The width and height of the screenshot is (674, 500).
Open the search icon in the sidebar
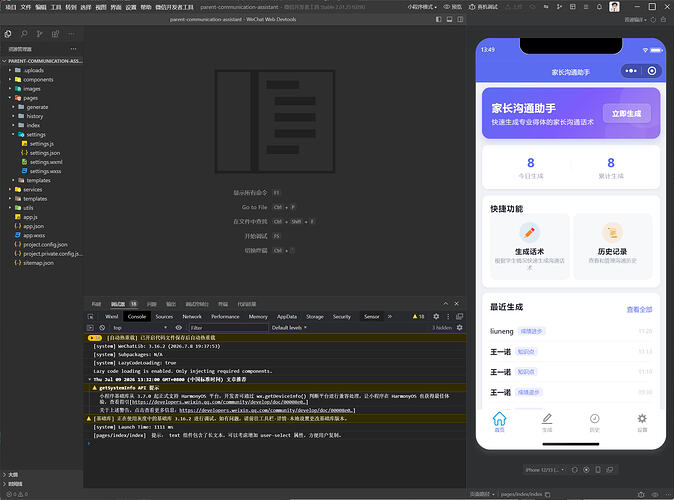tap(24, 34)
